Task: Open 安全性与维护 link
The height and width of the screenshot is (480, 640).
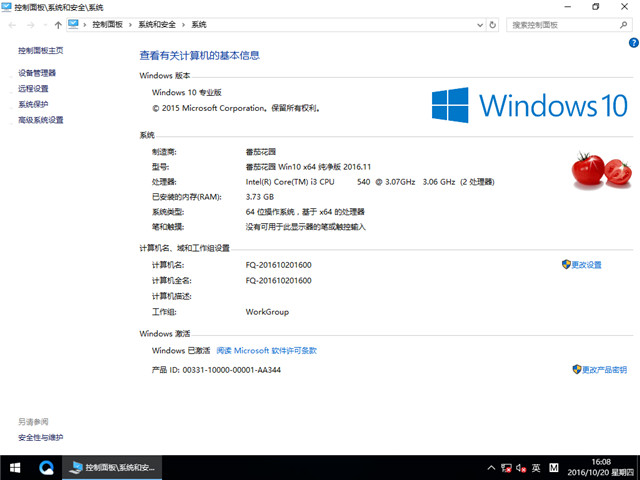Action: tap(41, 438)
